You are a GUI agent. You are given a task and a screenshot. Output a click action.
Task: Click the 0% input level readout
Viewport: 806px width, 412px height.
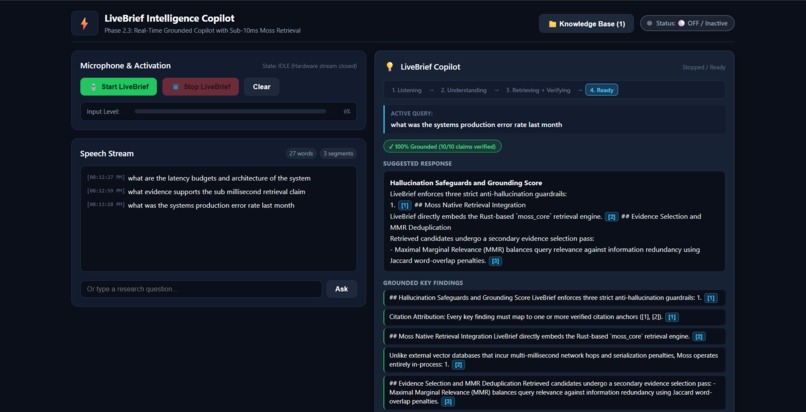click(x=347, y=111)
